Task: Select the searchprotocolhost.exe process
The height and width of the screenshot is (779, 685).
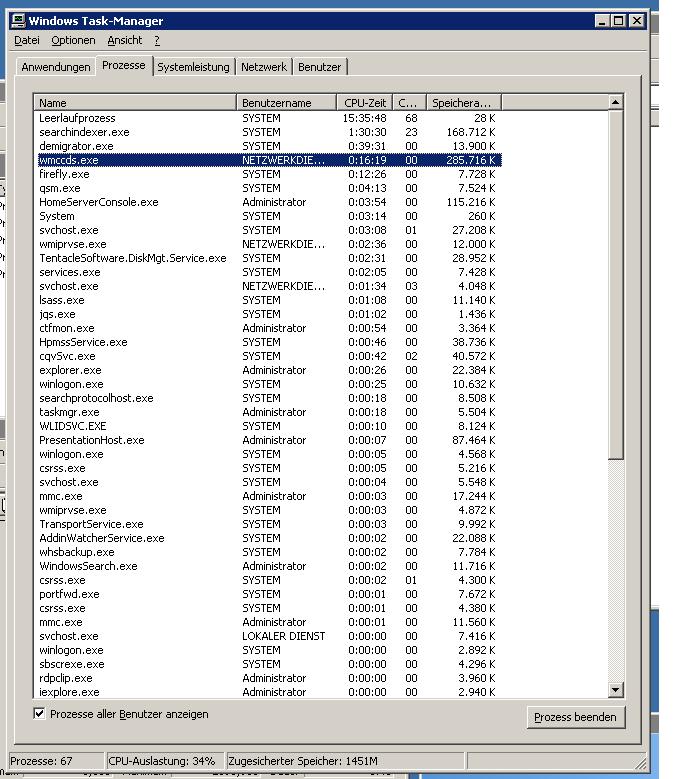Action: pyautogui.click(x=269, y=398)
